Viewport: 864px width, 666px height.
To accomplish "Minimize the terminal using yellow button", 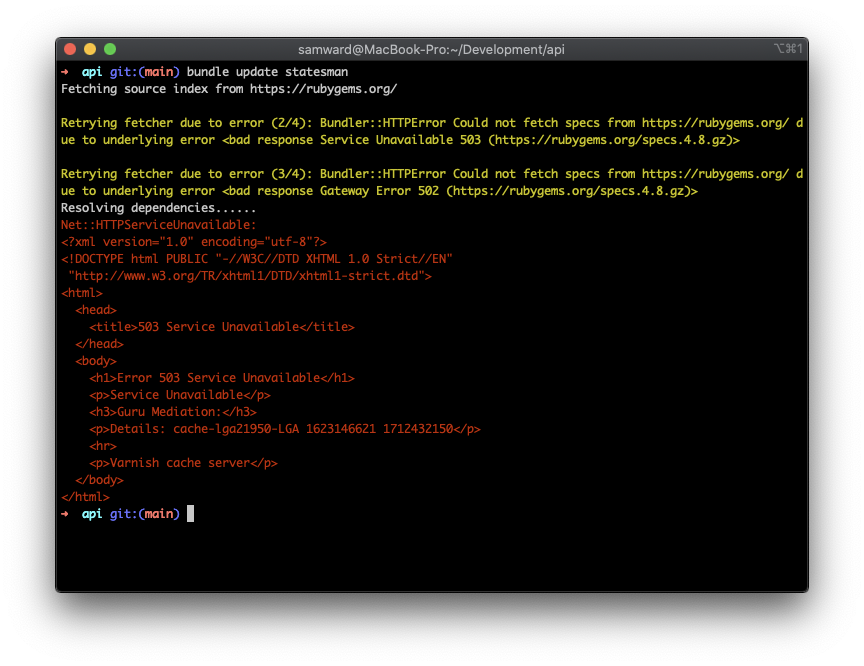I will point(90,49).
